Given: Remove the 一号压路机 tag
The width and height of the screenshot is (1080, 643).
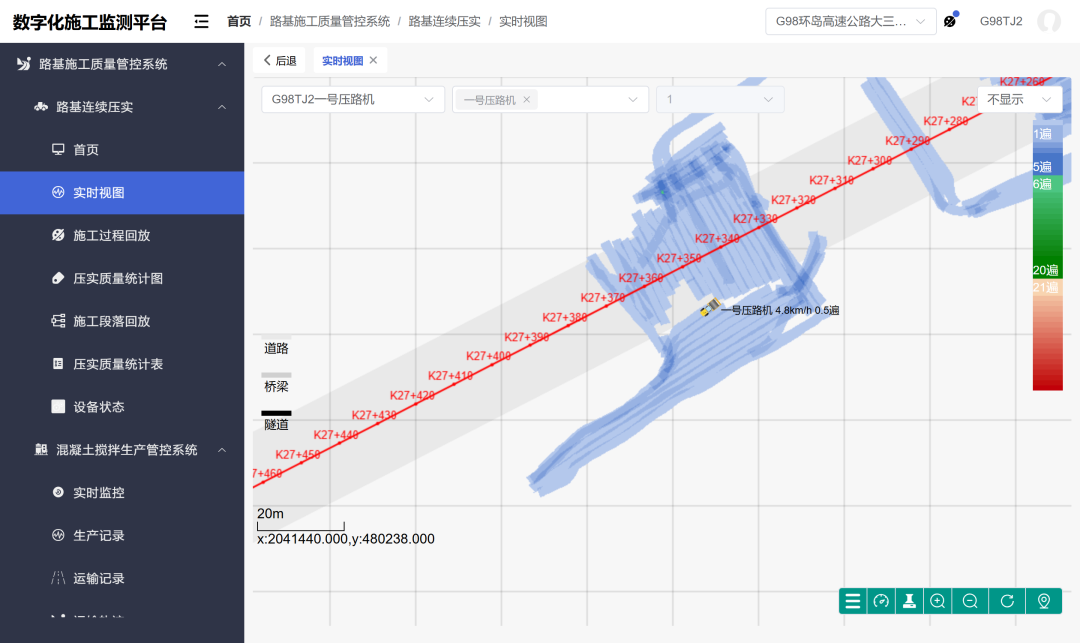Looking at the screenshot, I should point(526,100).
